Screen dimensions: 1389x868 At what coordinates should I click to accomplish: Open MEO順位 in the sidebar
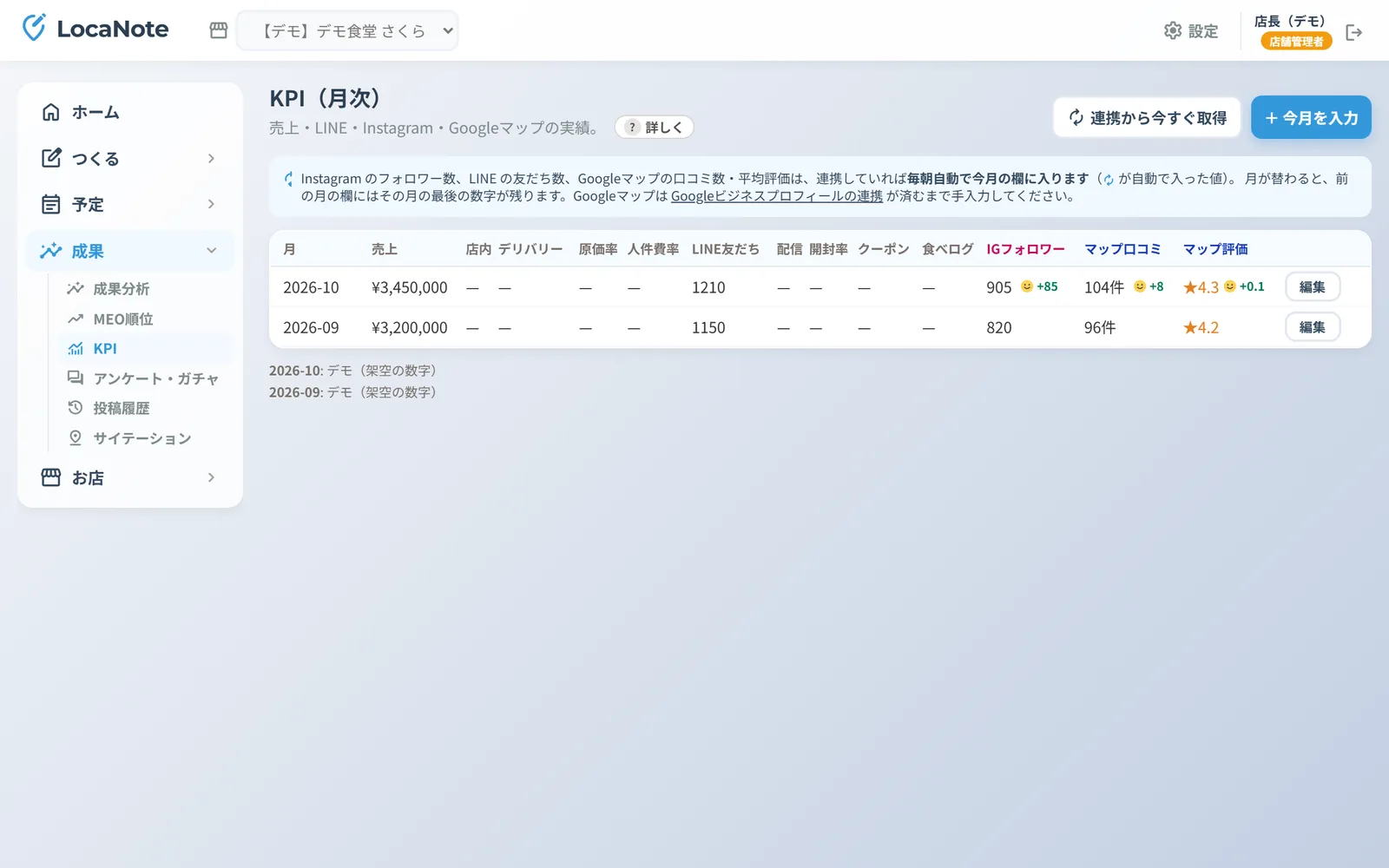click(147, 319)
